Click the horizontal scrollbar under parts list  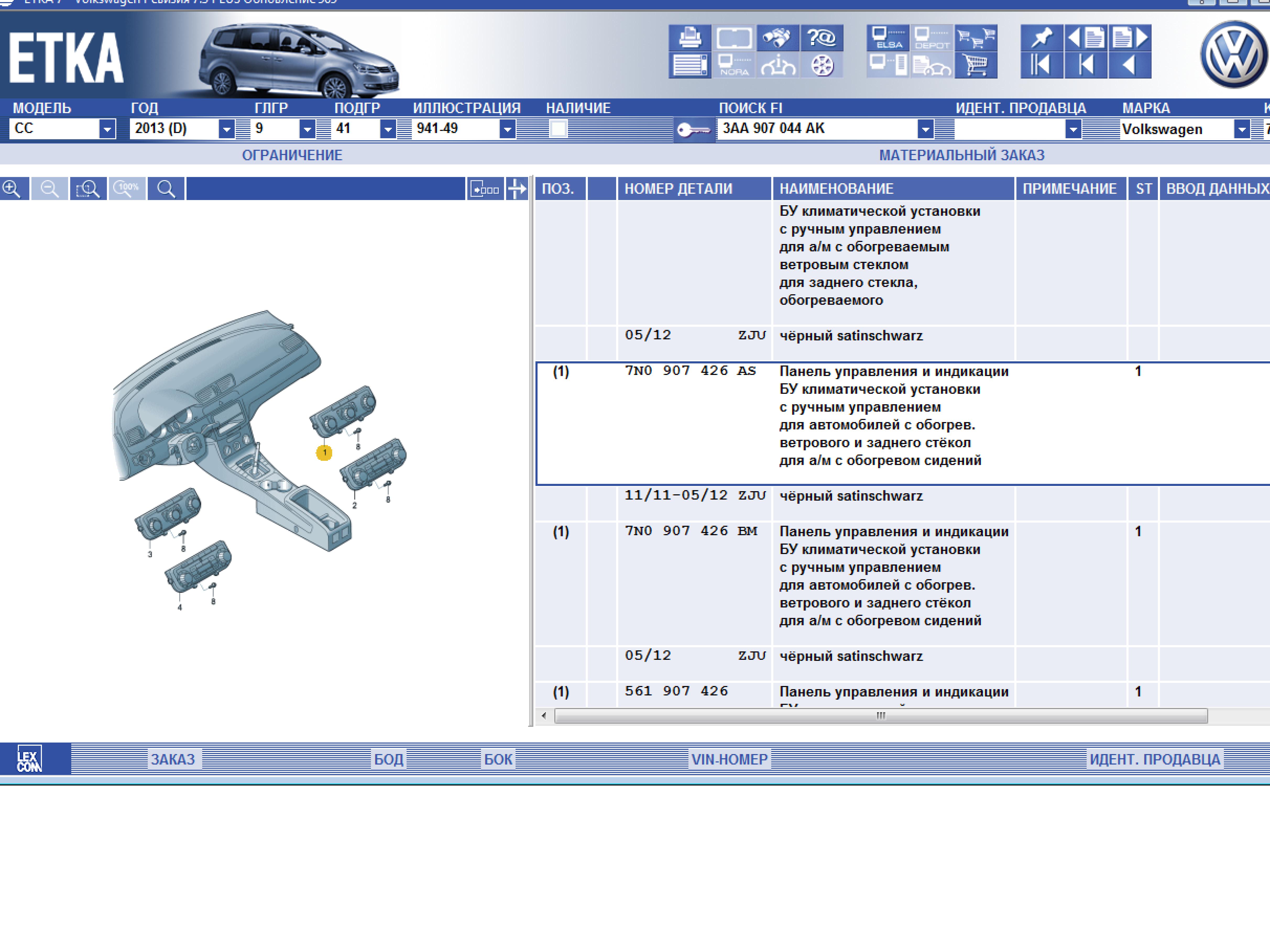click(880, 716)
